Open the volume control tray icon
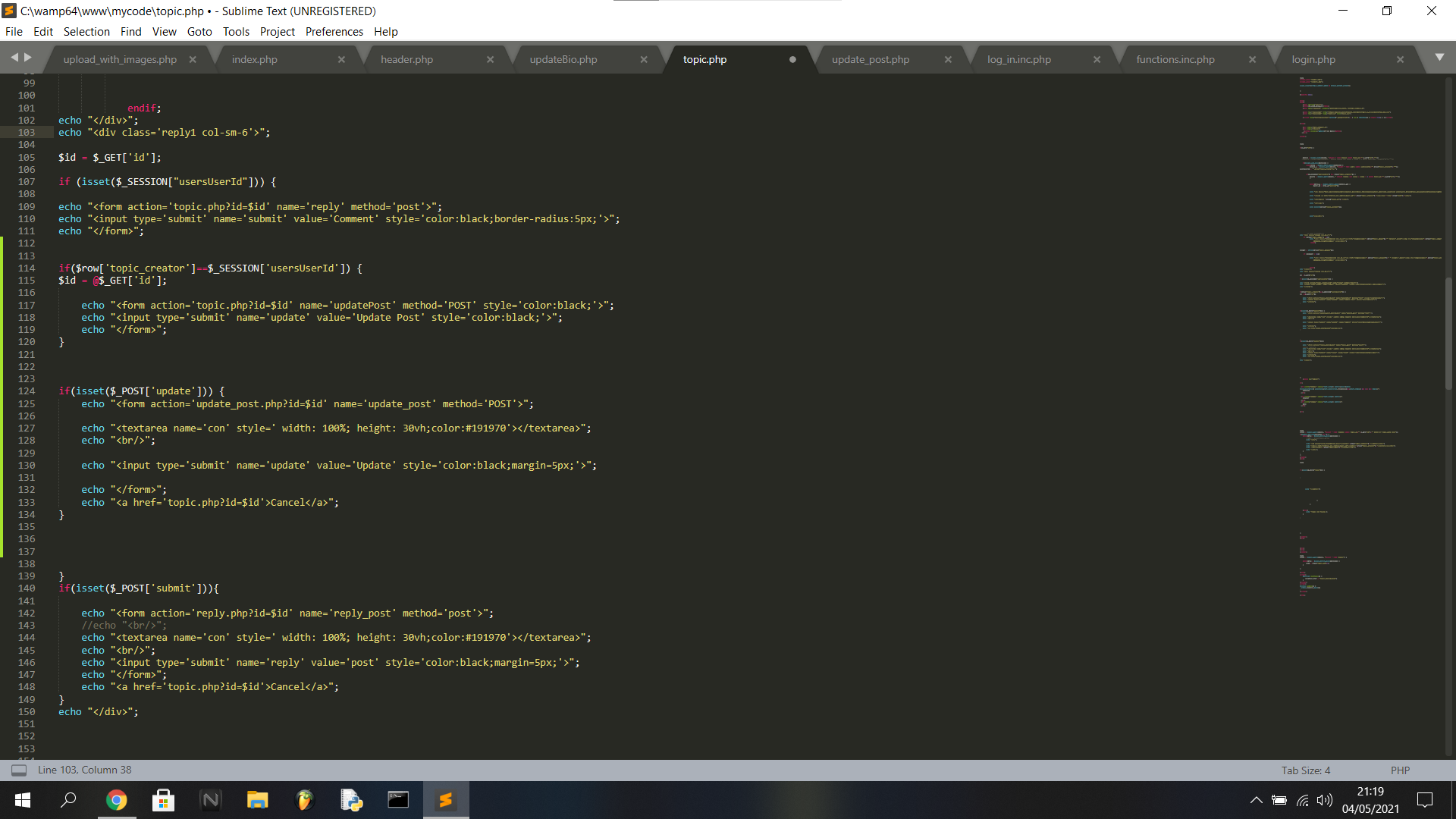1456x819 pixels. [1325, 800]
